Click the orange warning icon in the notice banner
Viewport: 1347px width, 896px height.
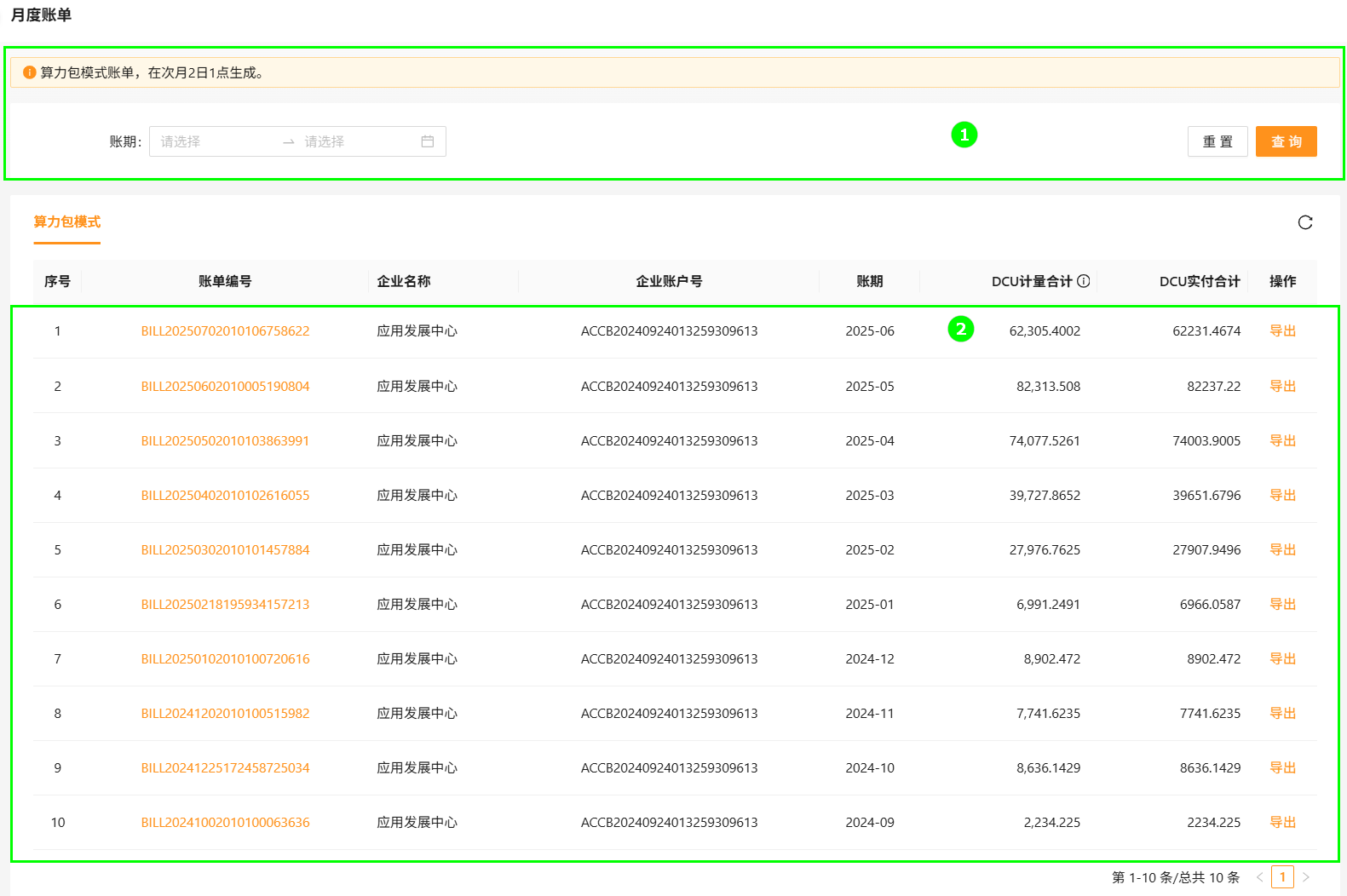click(x=29, y=72)
